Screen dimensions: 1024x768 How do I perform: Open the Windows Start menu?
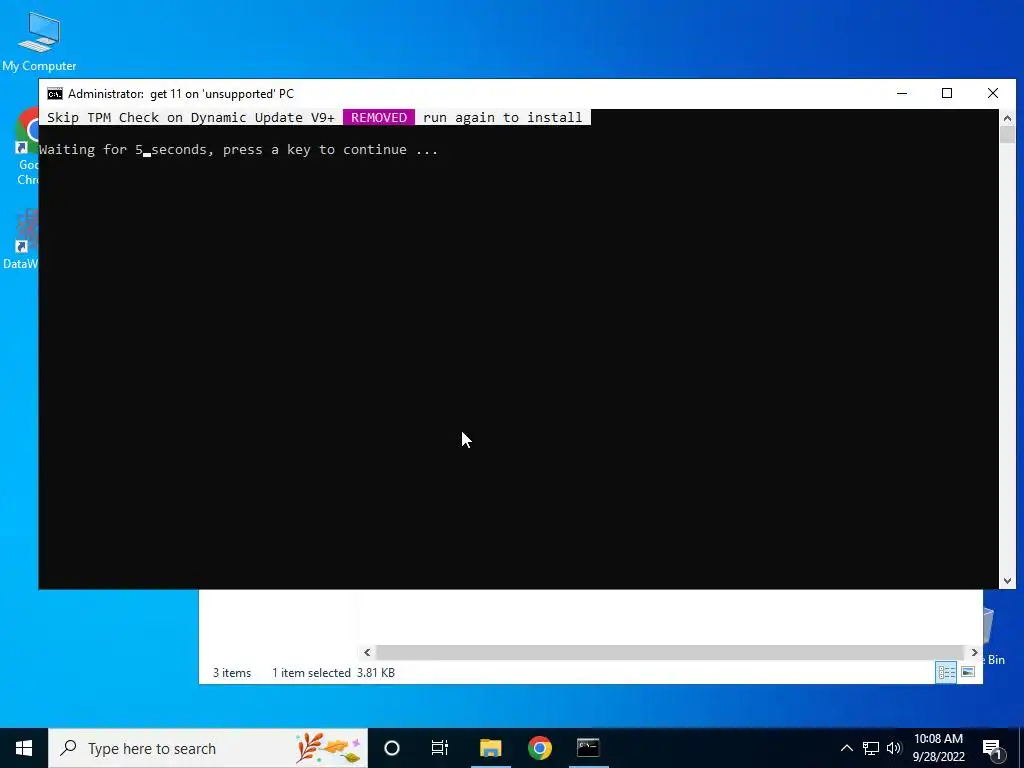(24, 748)
